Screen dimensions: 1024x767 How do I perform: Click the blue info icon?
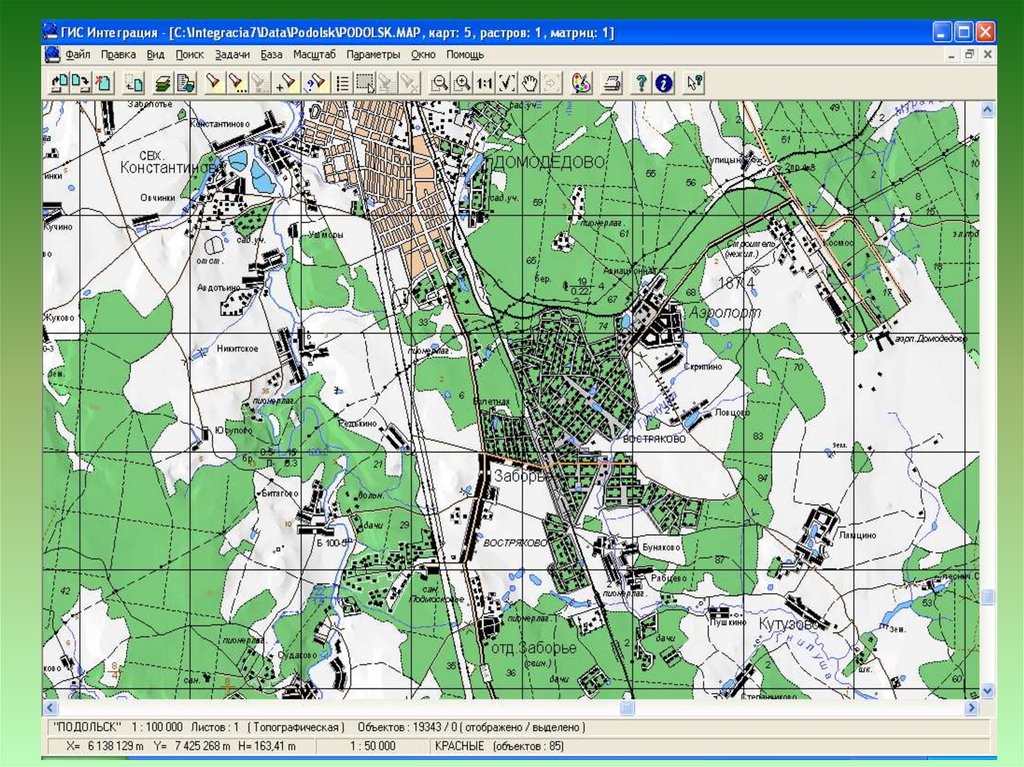tap(663, 83)
